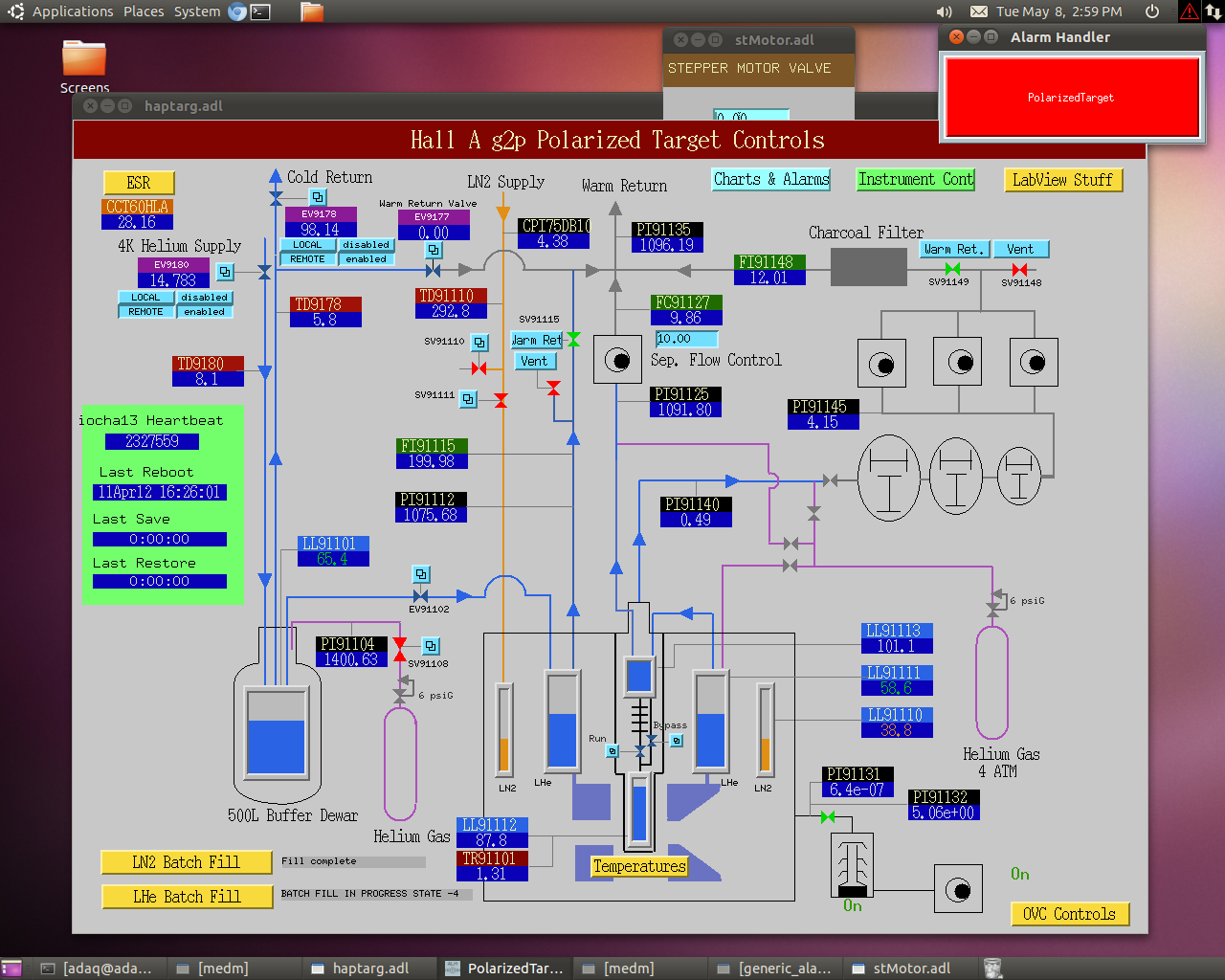Click red SV91108 valve symbol
The width and height of the screenshot is (1225, 980).
click(400, 649)
